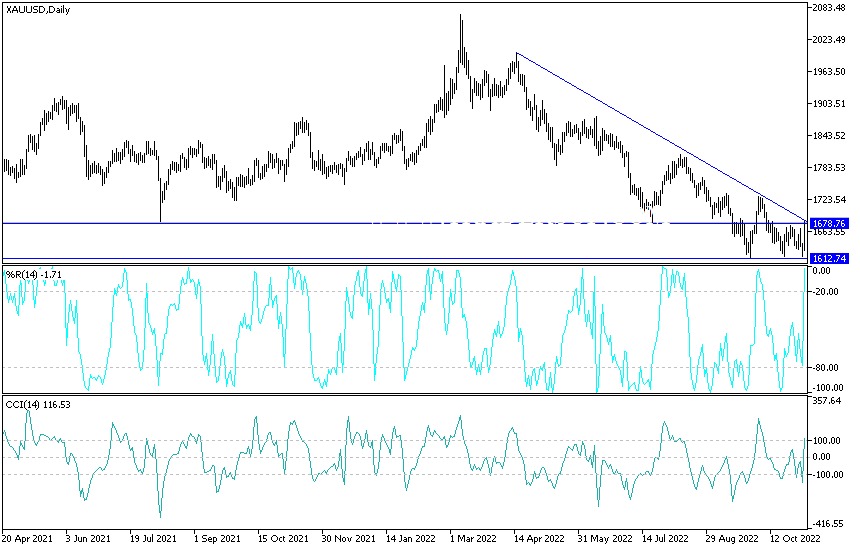Image resolution: width=860 pixels, height=550 pixels.
Task: Click the 31 May 2022 date label
Action: tap(604, 538)
